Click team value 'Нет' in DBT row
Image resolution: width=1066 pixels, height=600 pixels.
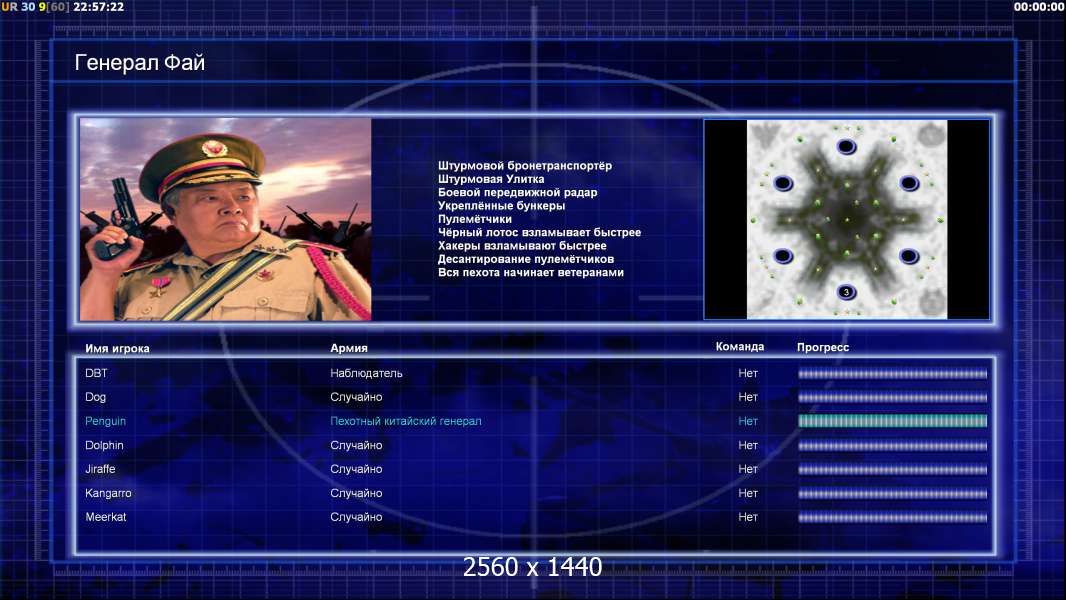748,373
